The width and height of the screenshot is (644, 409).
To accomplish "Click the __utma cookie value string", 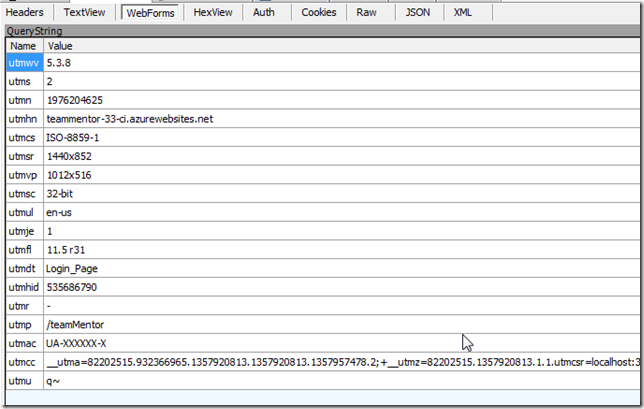I will point(343,362).
